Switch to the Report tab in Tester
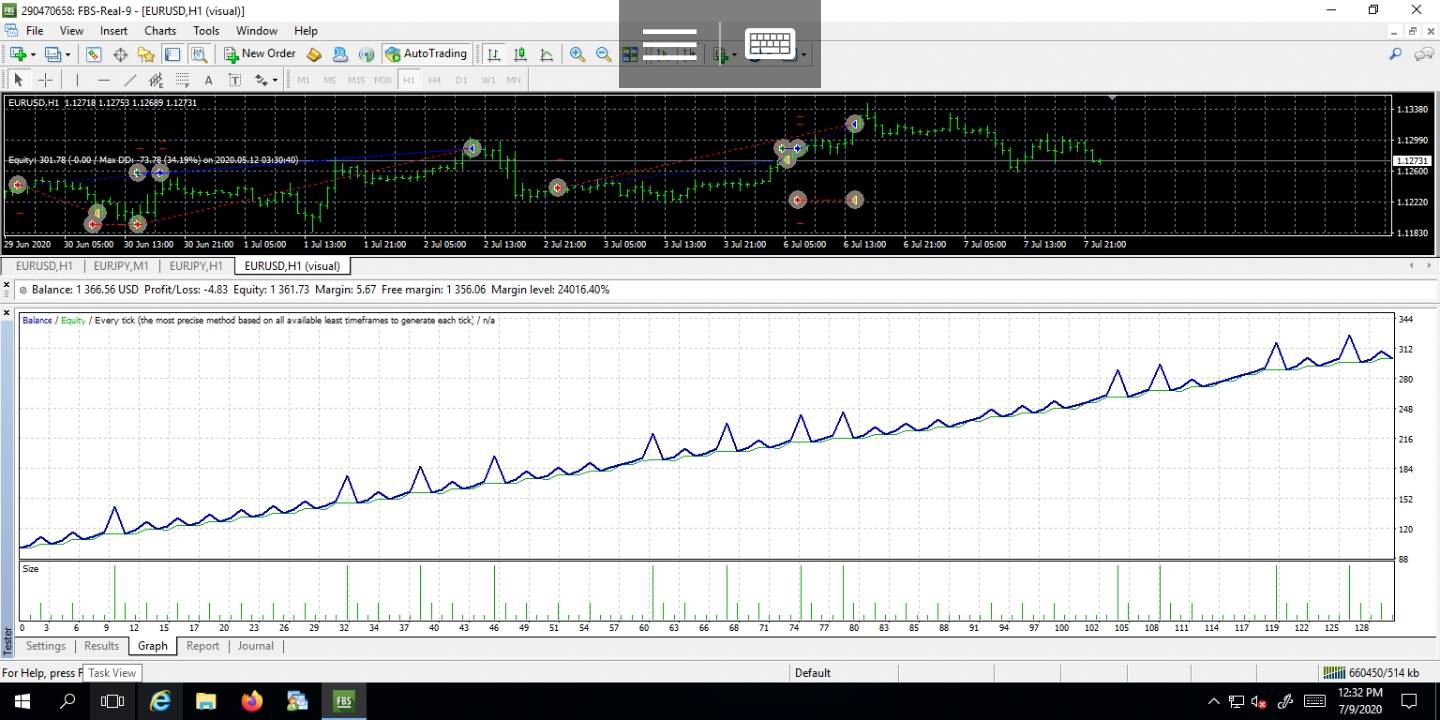1440x720 pixels. (202, 646)
